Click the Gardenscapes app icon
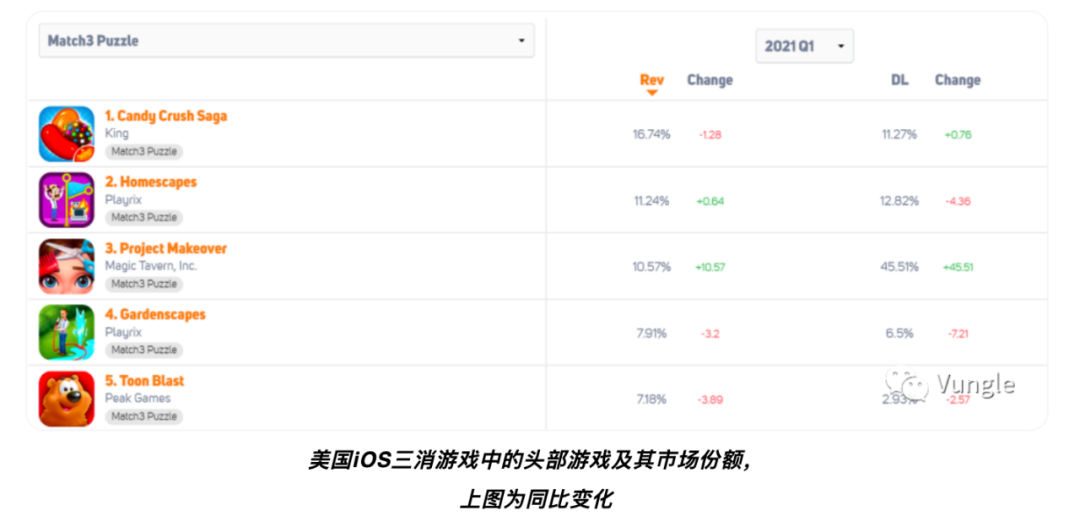Viewport: 1080px width, 527px height. coord(66,333)
